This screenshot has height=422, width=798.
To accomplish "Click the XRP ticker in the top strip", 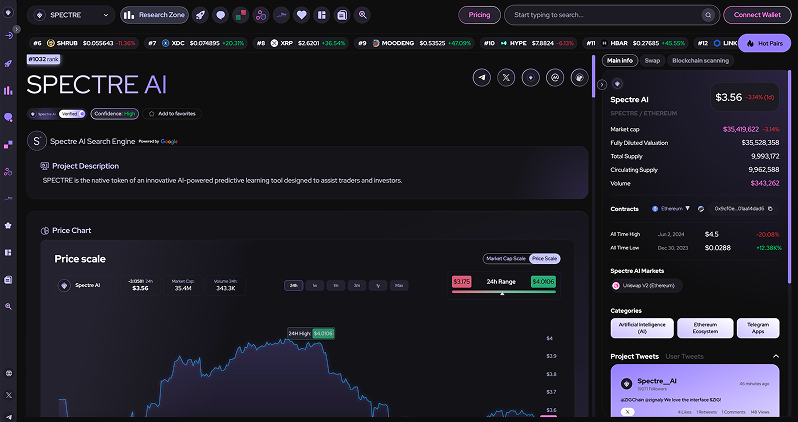I will (x=301, y=43).
